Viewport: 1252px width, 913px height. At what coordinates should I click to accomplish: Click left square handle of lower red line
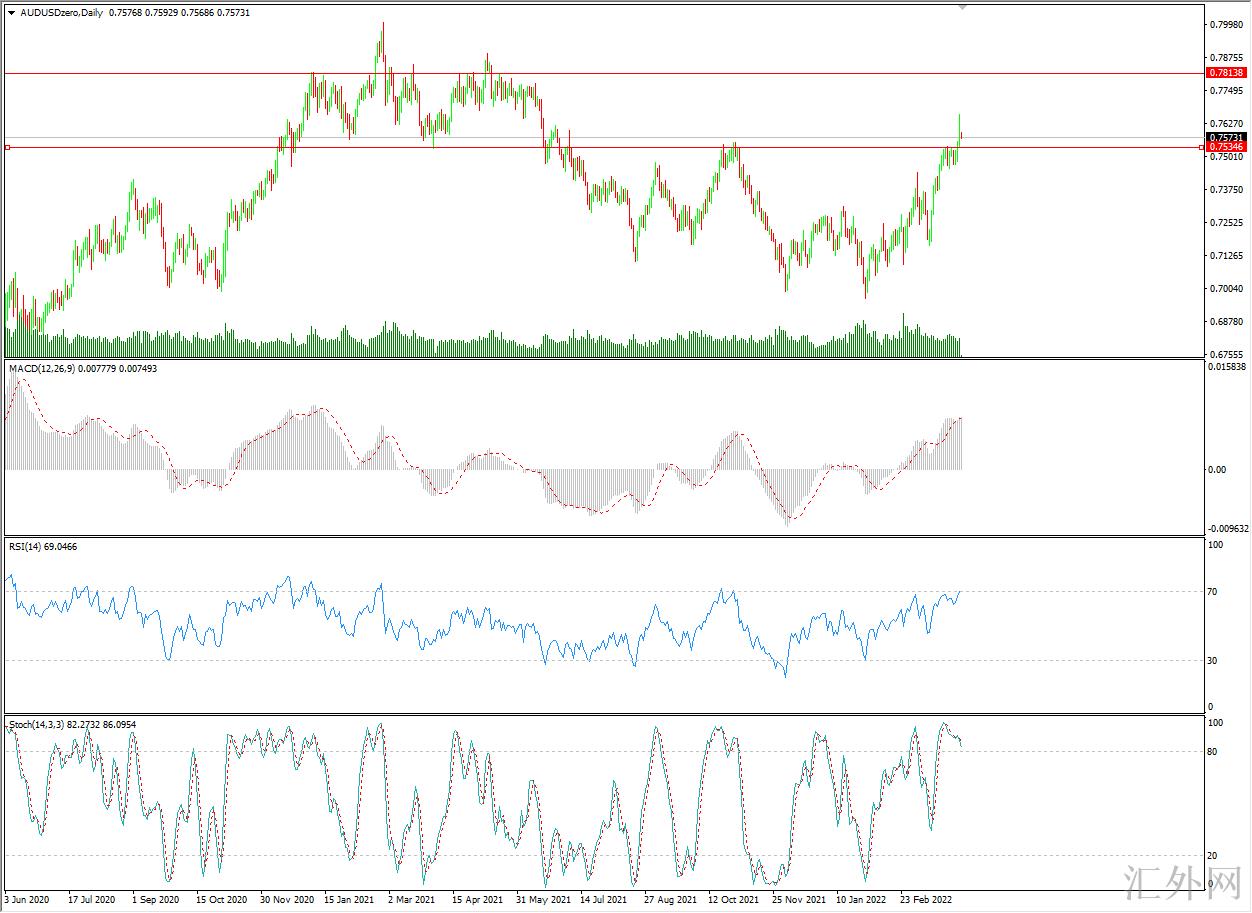[x=7, y=147]
